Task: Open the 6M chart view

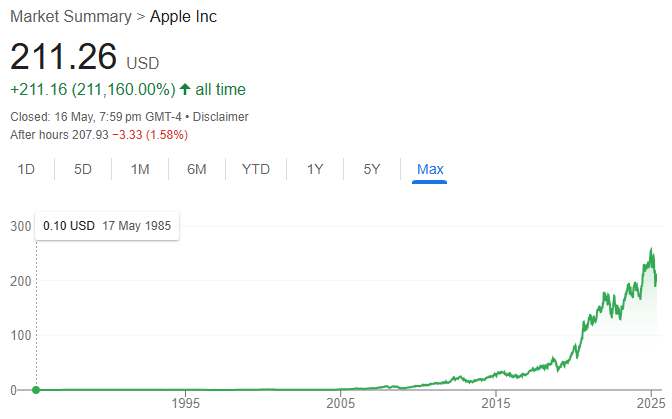Action: tap(197, 169)
